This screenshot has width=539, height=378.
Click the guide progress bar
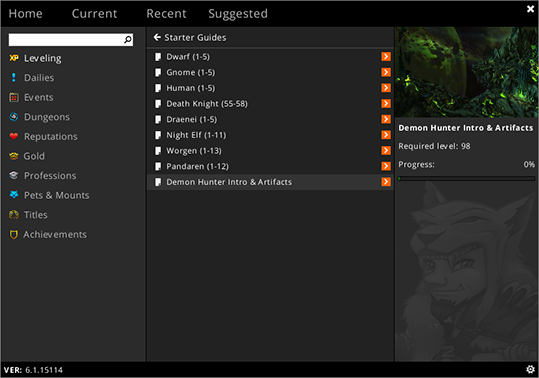[466, 178]
